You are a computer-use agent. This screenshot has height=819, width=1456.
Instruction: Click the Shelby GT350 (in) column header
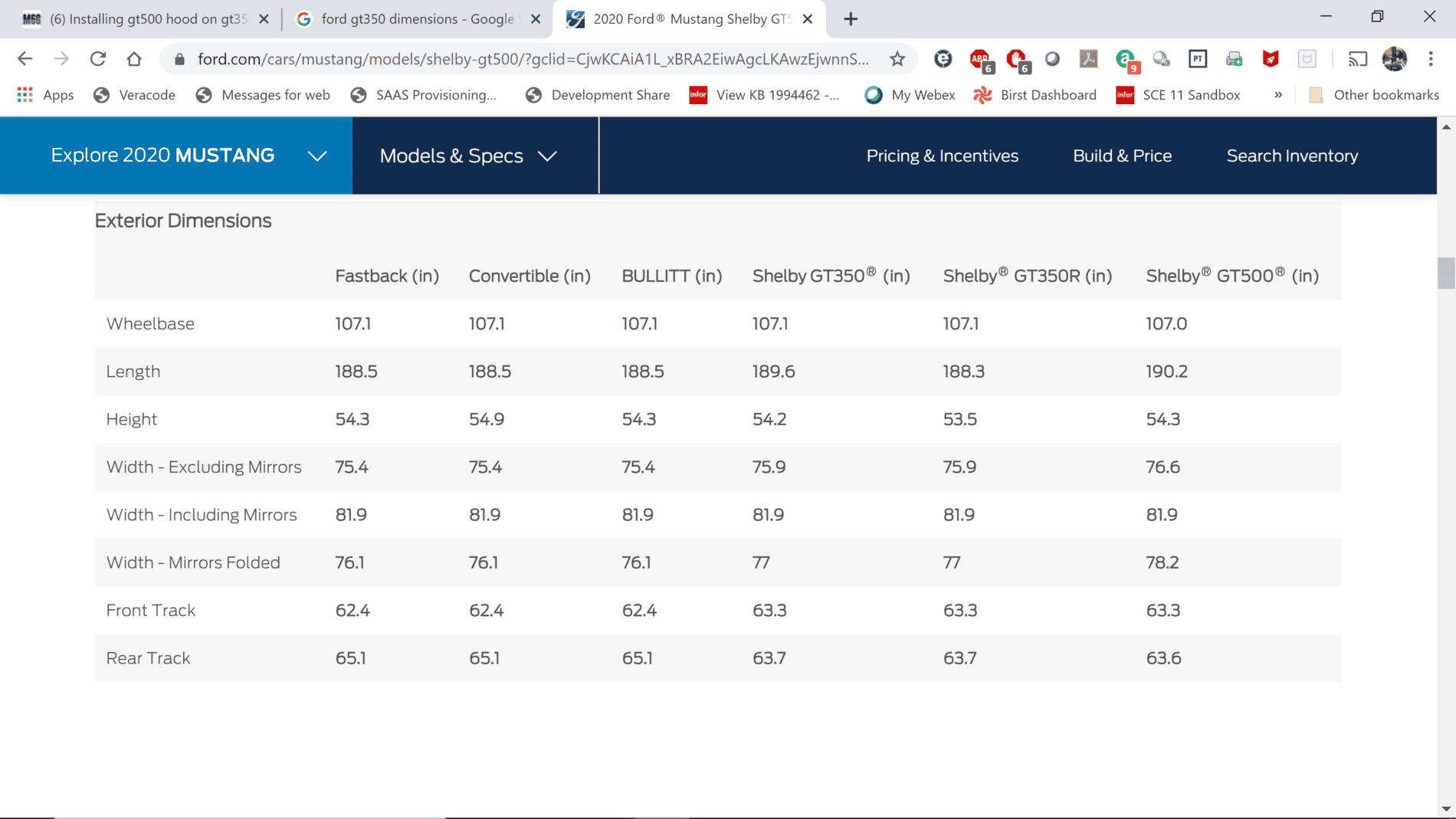pyautogui.click(x=831, y=276)
